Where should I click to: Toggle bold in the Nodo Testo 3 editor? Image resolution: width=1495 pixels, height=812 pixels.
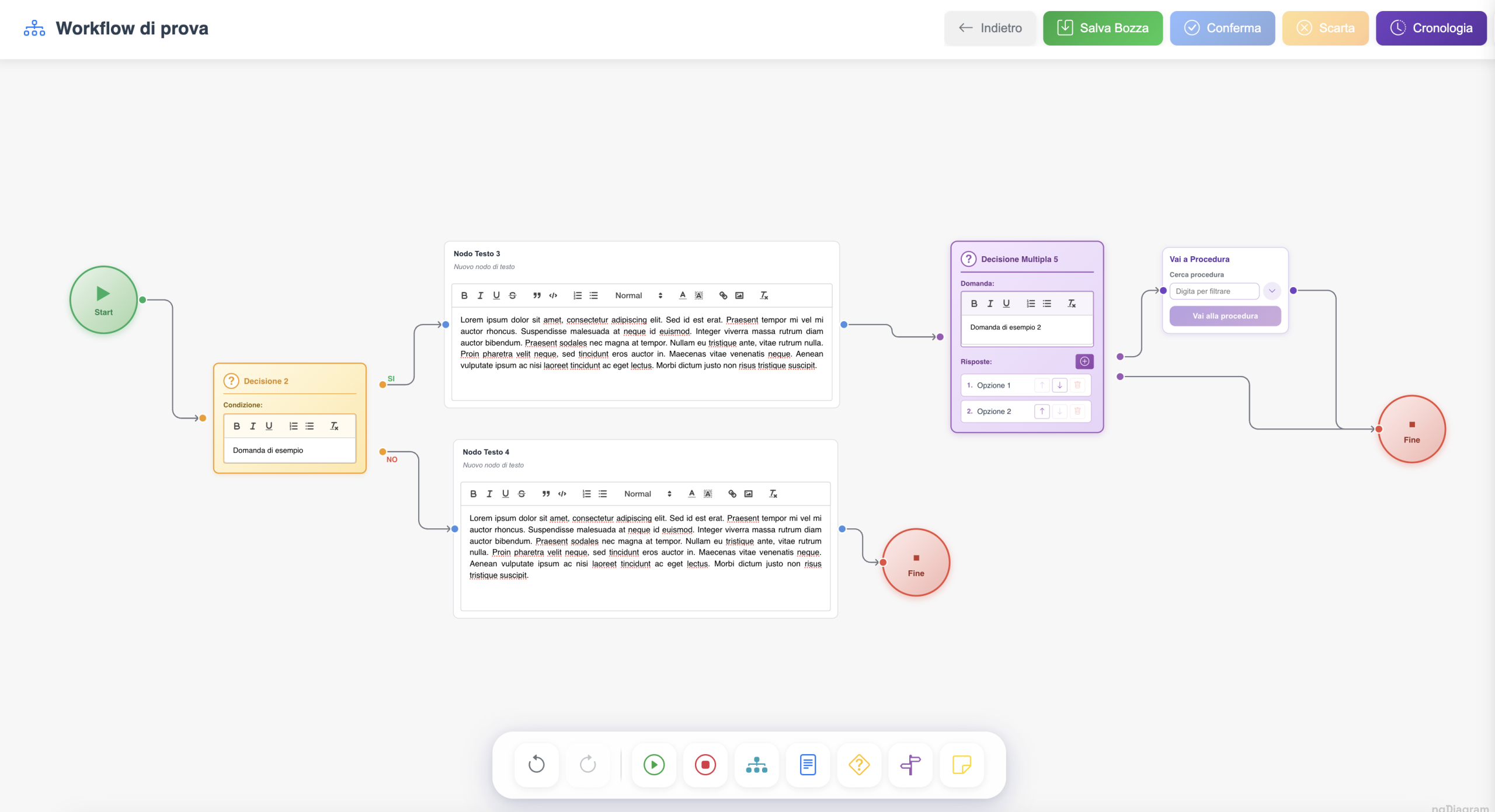coord(464,295)
